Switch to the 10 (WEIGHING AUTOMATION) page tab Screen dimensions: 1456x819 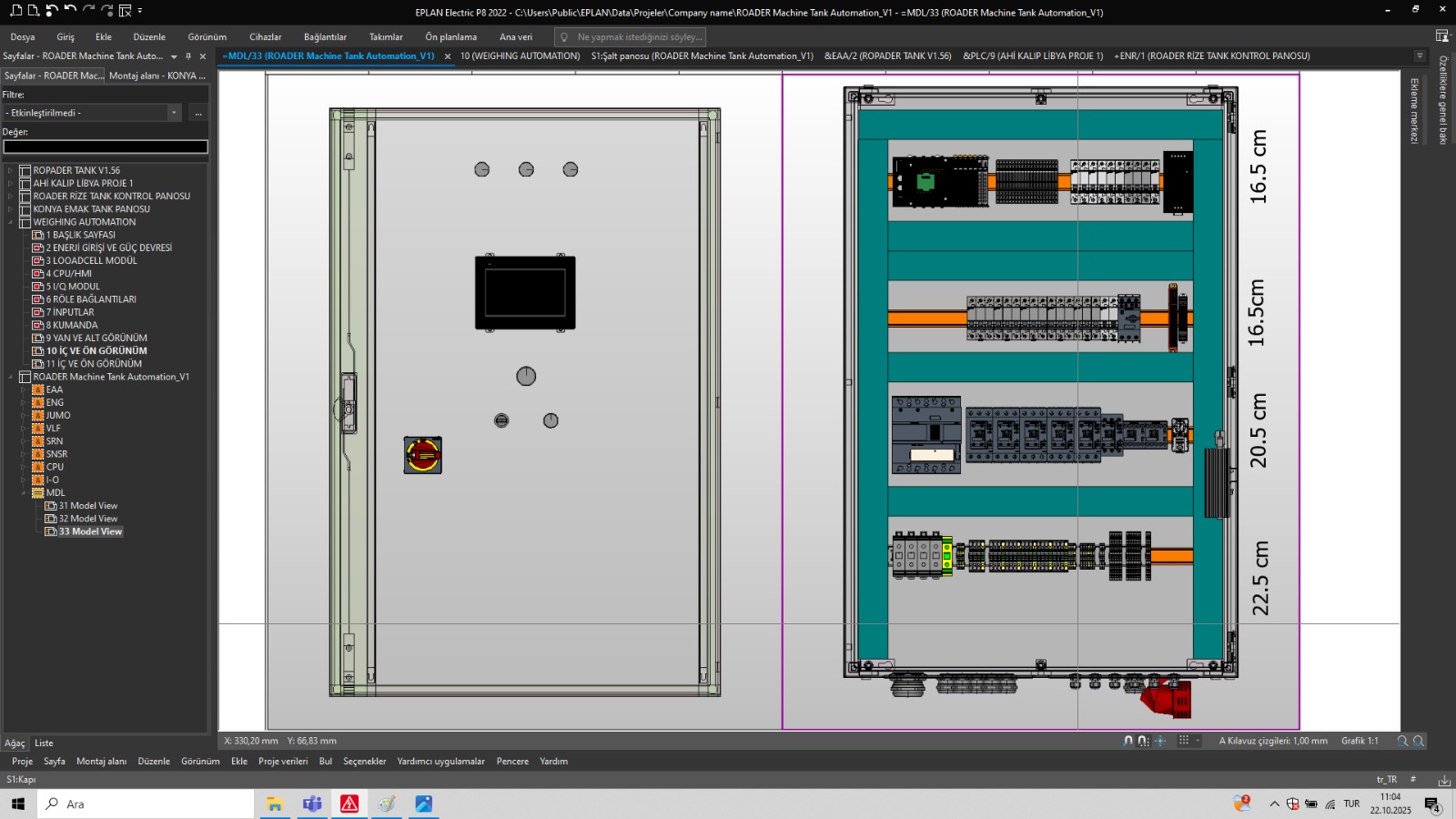520,56
